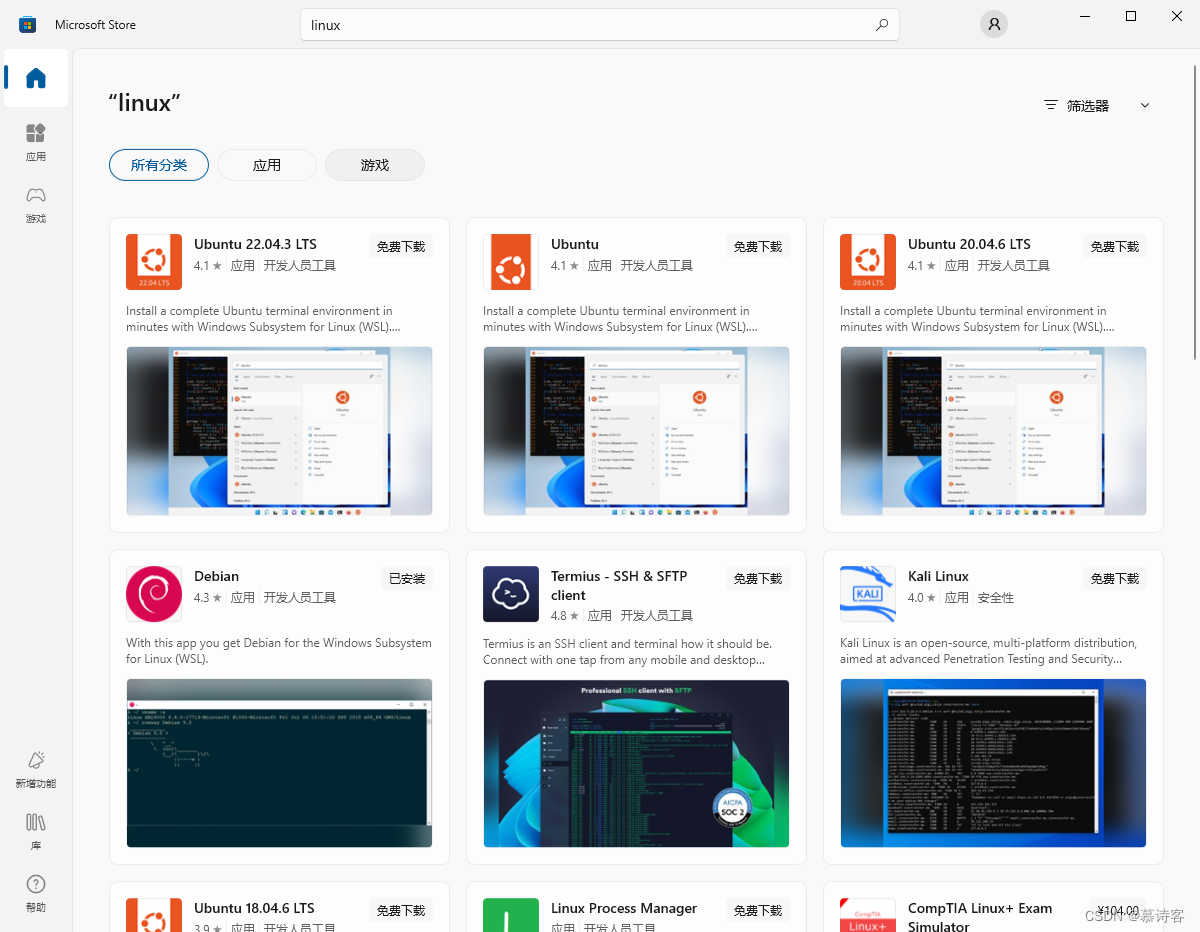The height and width of the screenshot is (932, 1200).
Task: Open the Ubuntu 20.04.6 LTS screenshot thumbnail
Action: coord(993,431)
